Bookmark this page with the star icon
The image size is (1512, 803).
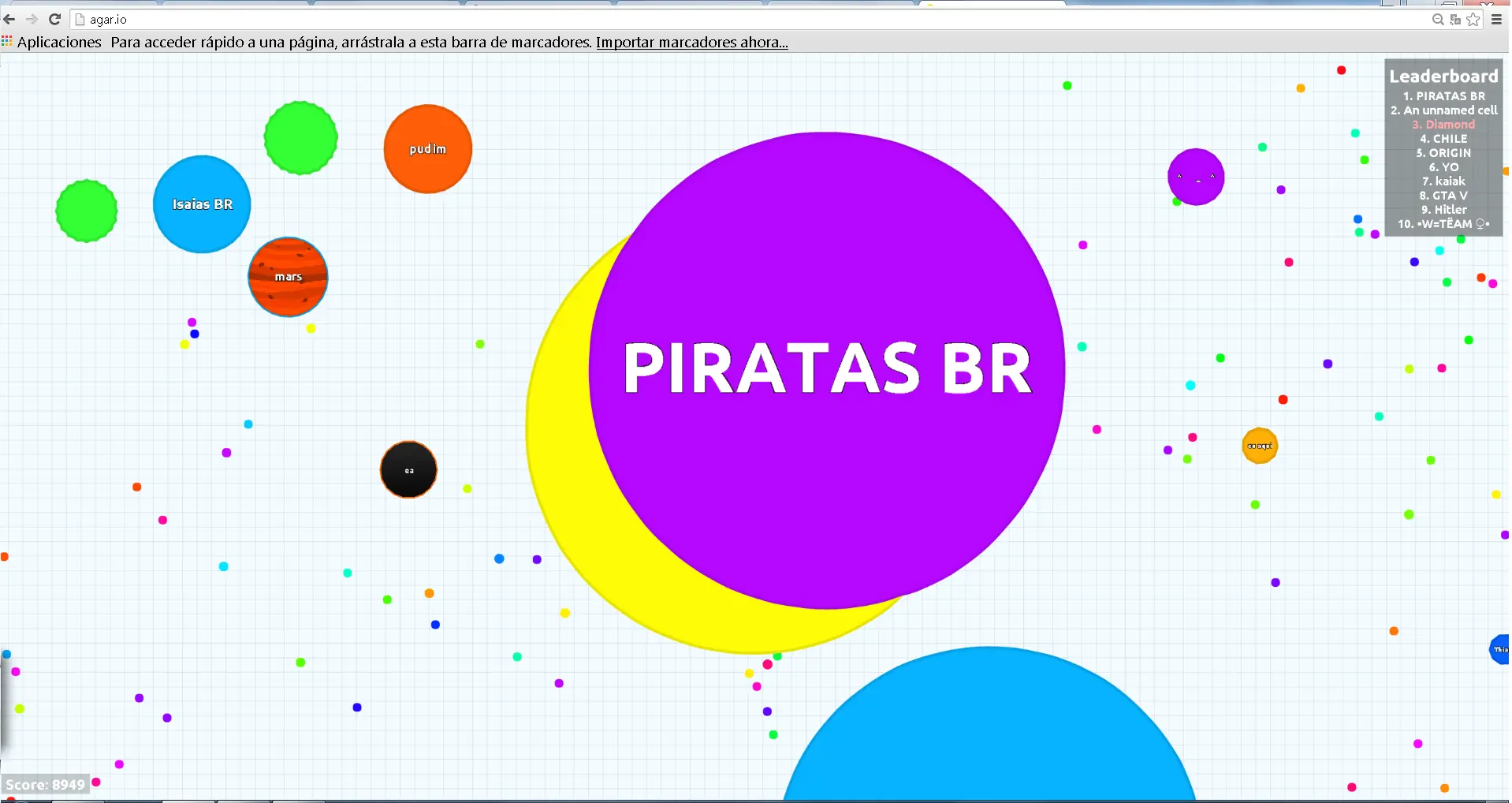1473,19
